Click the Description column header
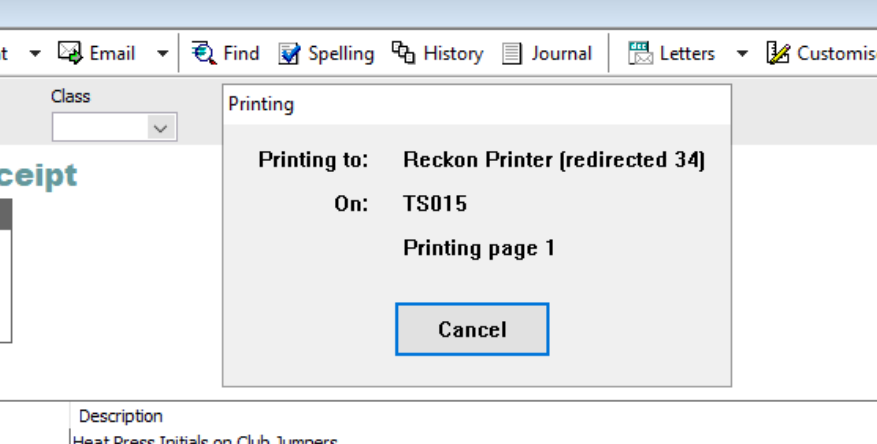877x444 pixels. (x=121, y=416)
